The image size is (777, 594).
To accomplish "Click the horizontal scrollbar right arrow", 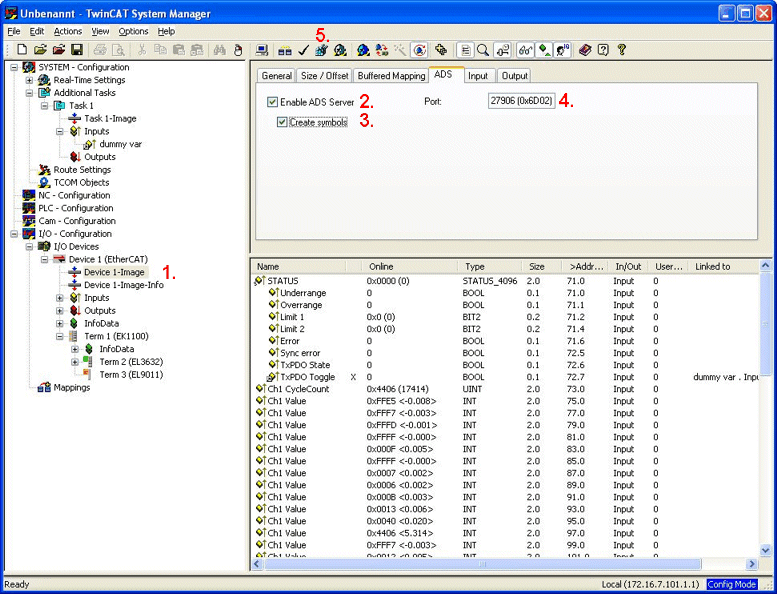I will point(752,564).
